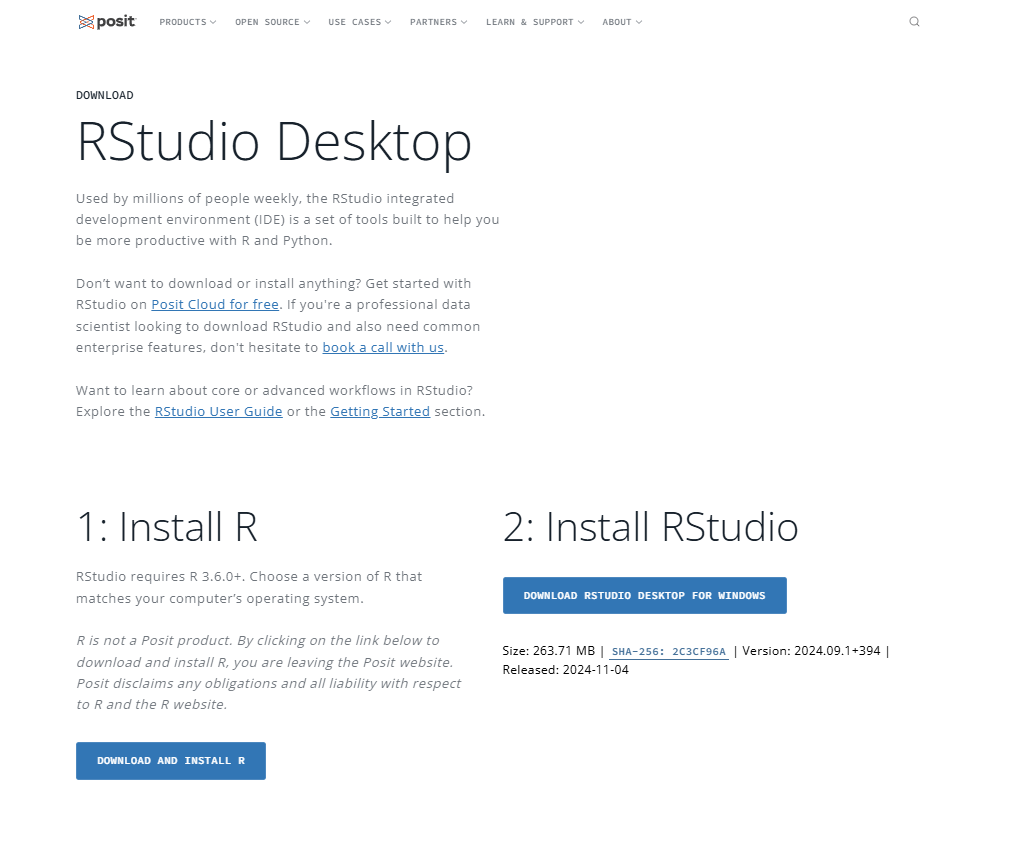Open the Learn & Support menu

tap(534, 22)
